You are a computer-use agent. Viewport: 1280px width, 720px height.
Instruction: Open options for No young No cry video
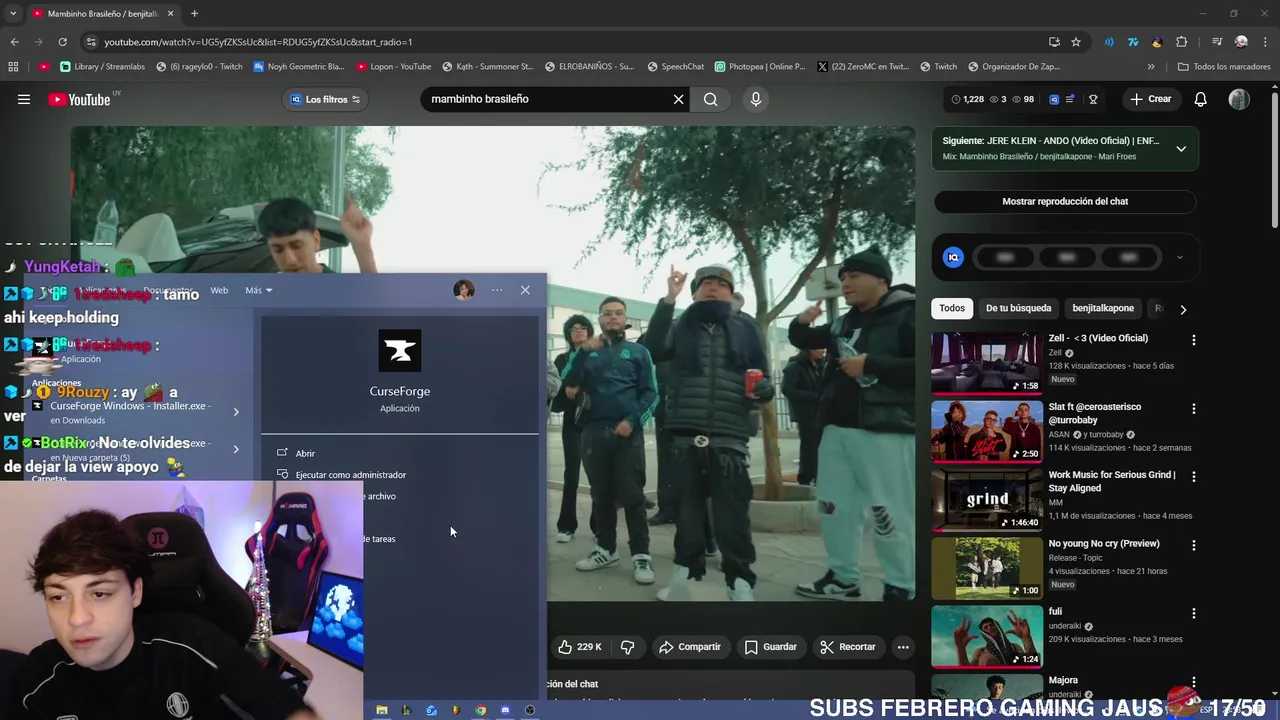1193,545
